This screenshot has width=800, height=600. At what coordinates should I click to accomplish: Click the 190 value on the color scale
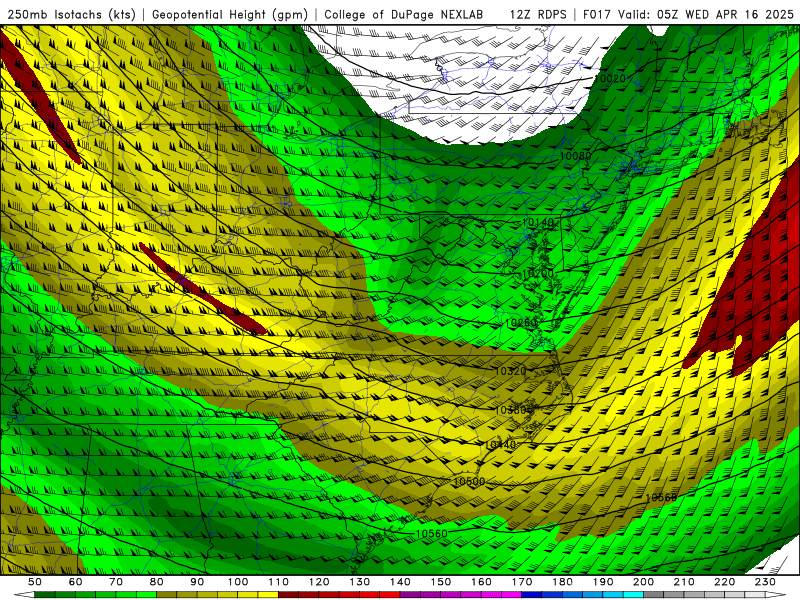pyautogui.click(x=604, y=582)
